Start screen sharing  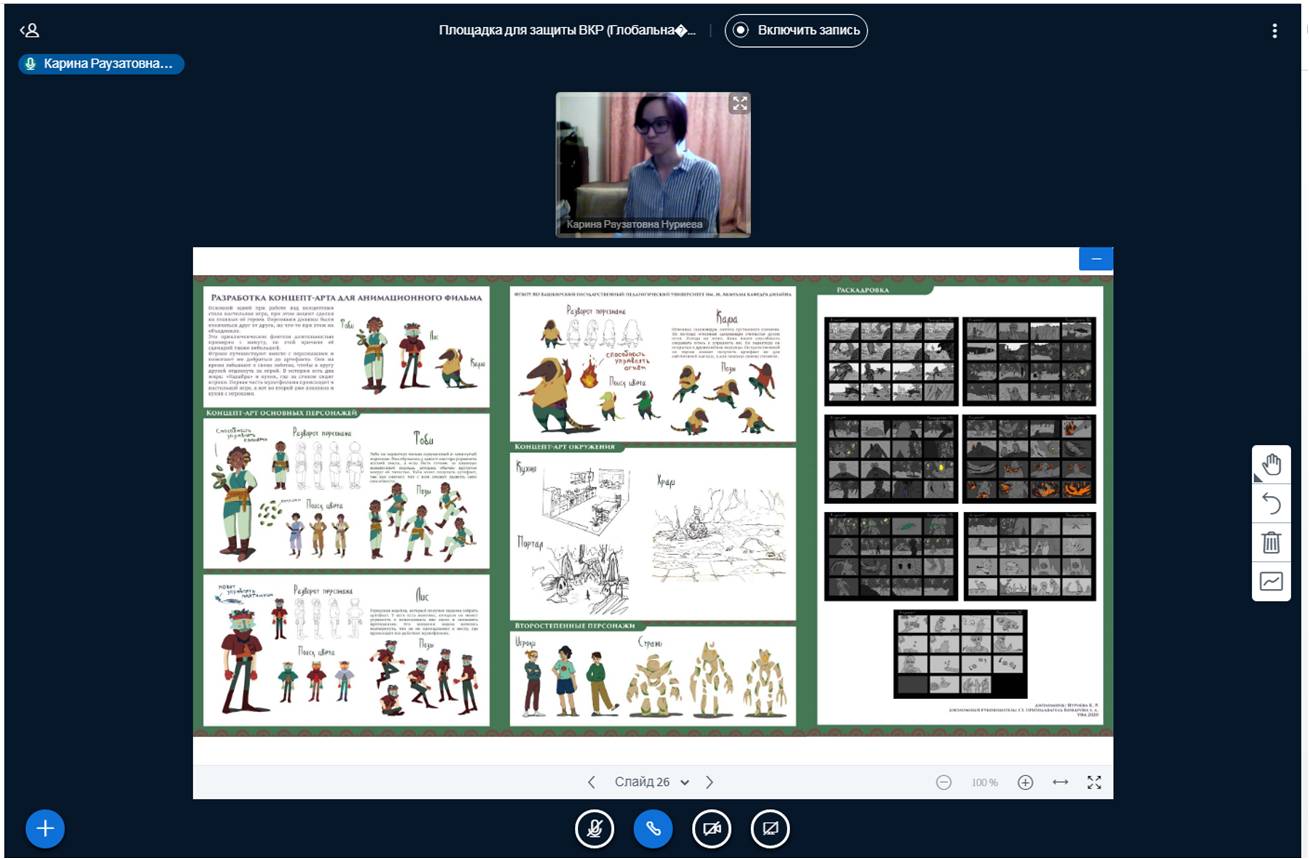click(770, 828)
